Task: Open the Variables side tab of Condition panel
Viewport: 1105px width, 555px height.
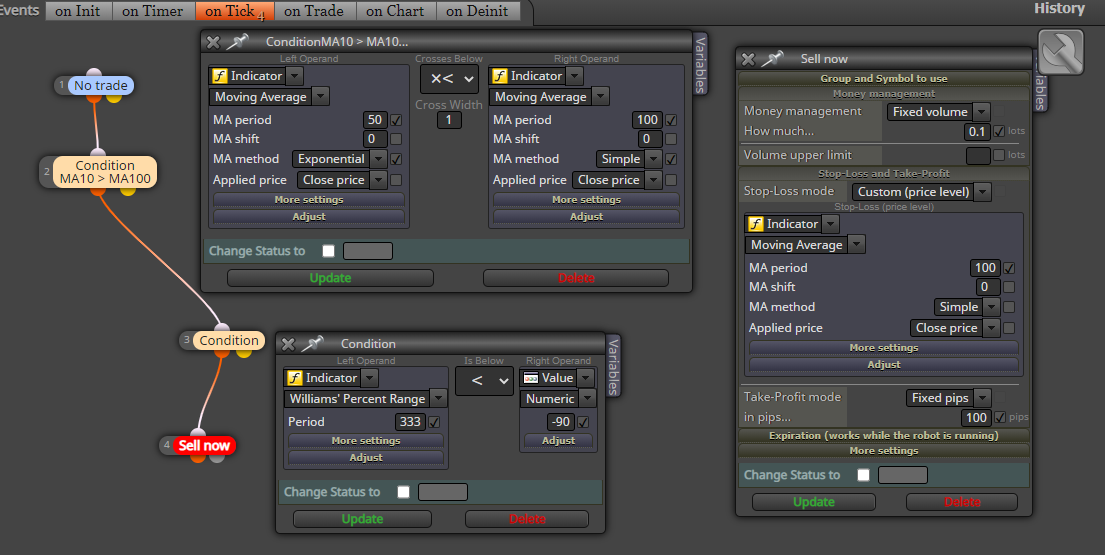Action: pyautogui.click(x=613, y=365)
